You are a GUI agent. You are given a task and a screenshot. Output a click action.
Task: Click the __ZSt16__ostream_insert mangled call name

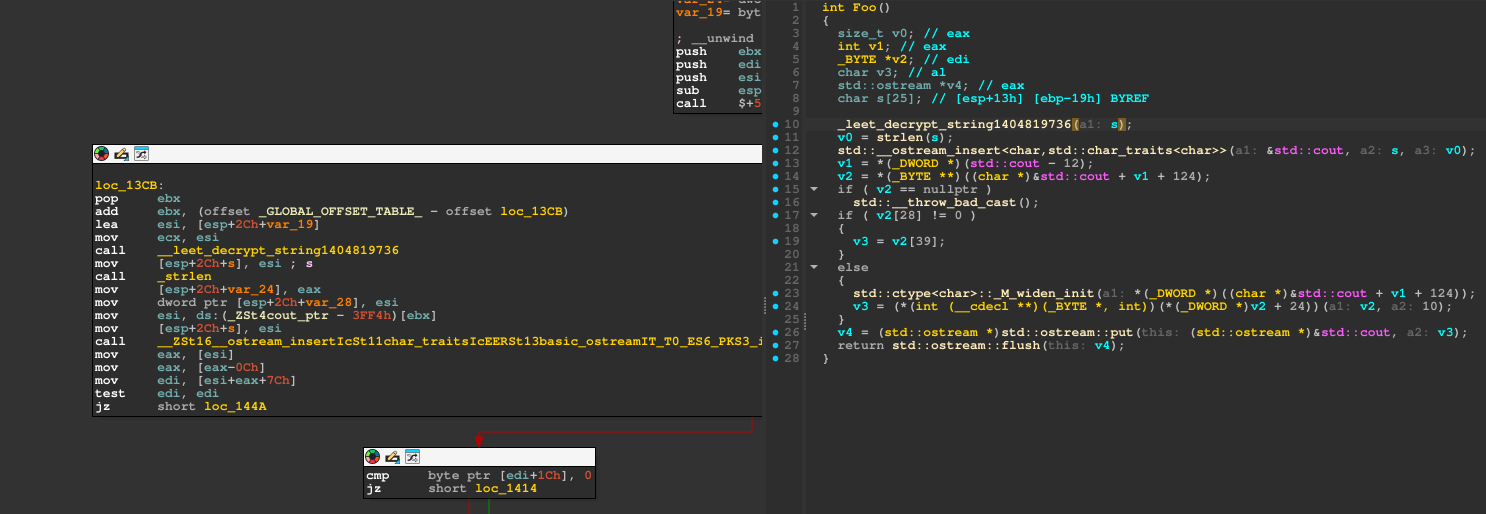[459, 341]
